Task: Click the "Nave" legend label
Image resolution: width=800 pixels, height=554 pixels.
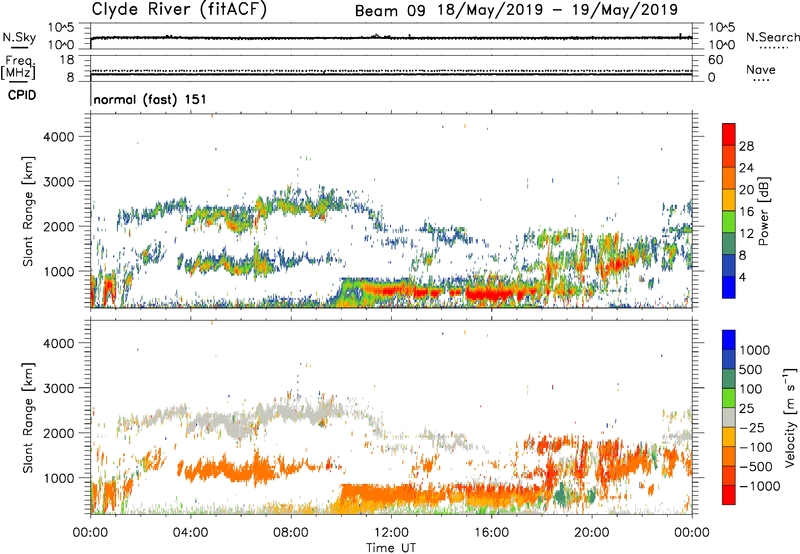Action: [761, 69]
